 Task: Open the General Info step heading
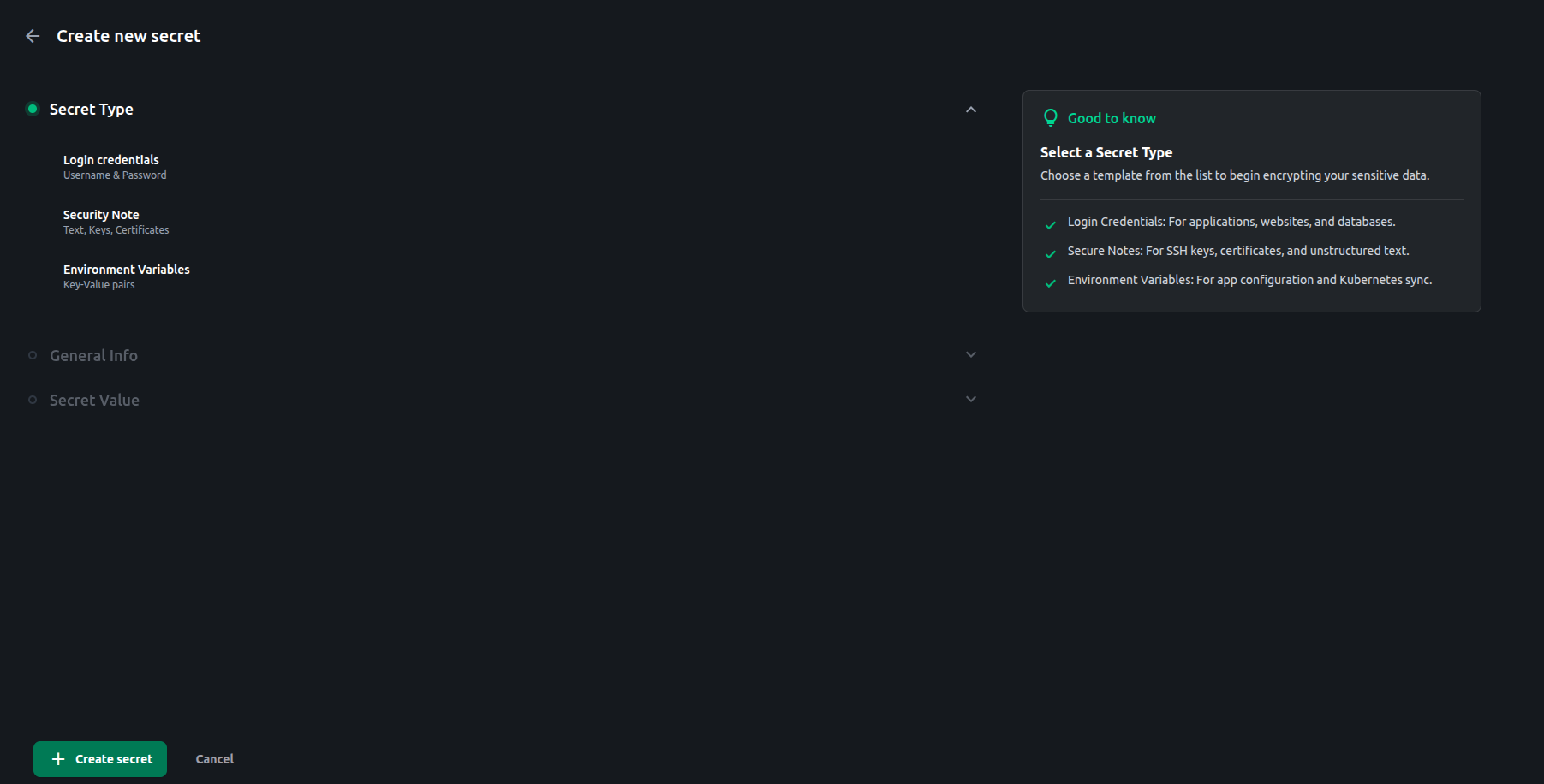click(93, 355)
